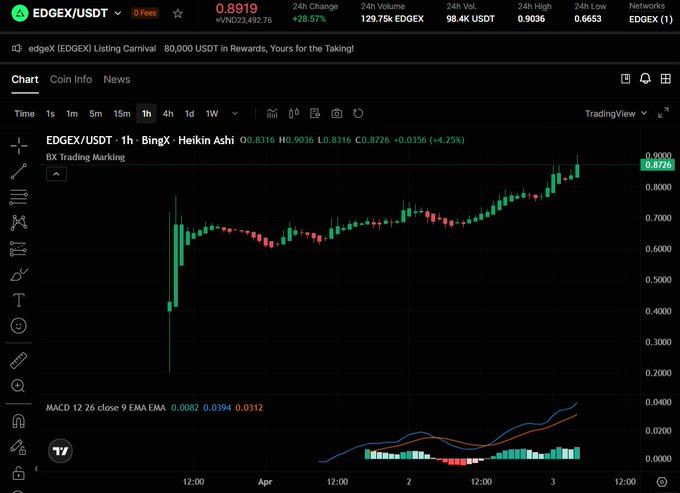Add EDGEX/USDT to favorites with star

pos(178,14)
